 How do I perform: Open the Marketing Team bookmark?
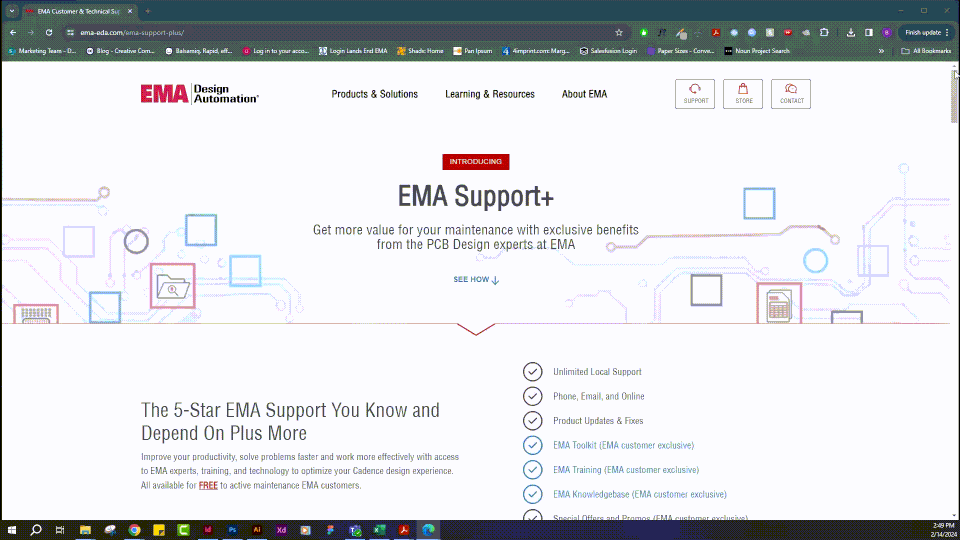[x=42, y=51]
